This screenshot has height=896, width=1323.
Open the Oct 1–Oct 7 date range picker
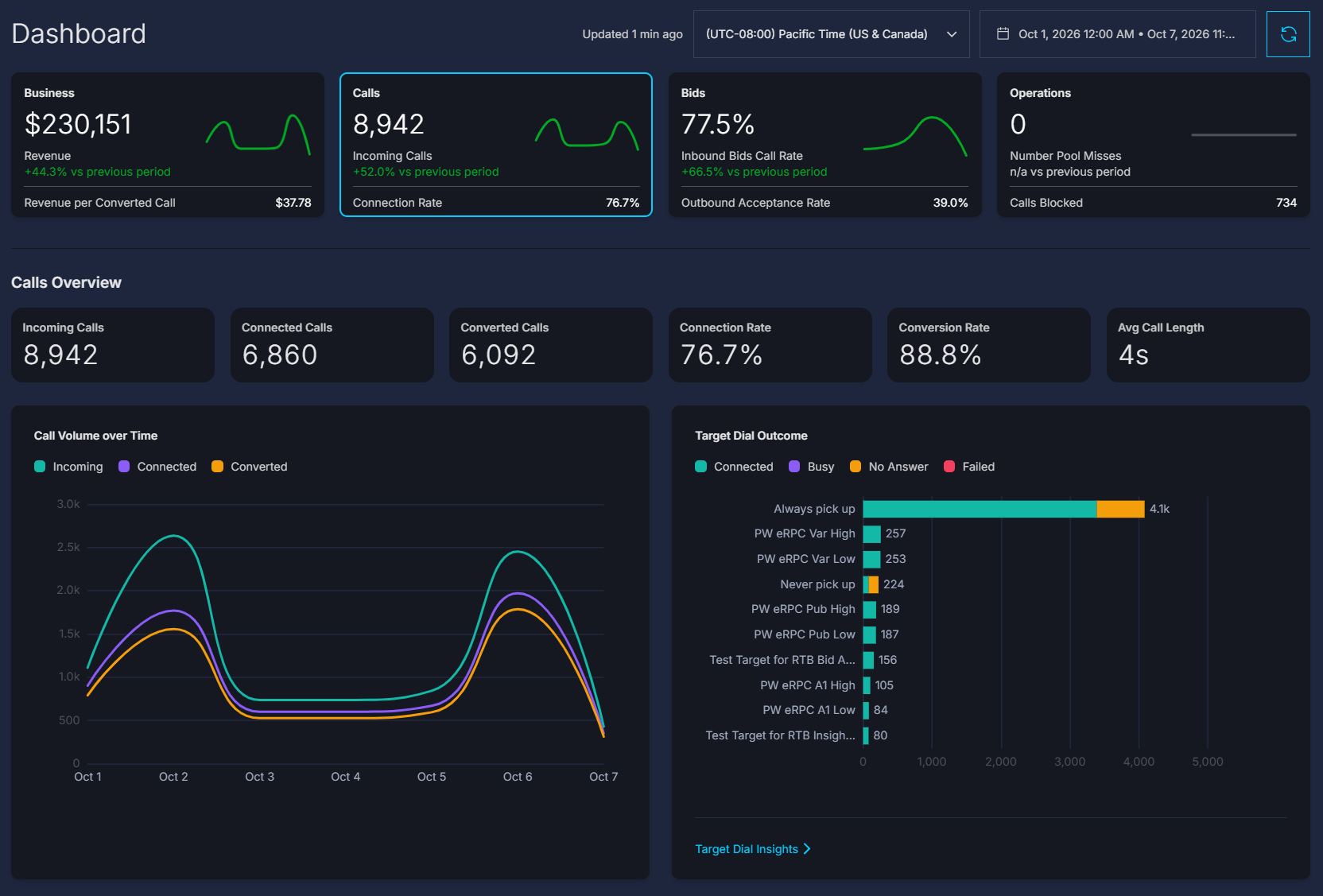pyautogui.click(x=1117, y=34)
